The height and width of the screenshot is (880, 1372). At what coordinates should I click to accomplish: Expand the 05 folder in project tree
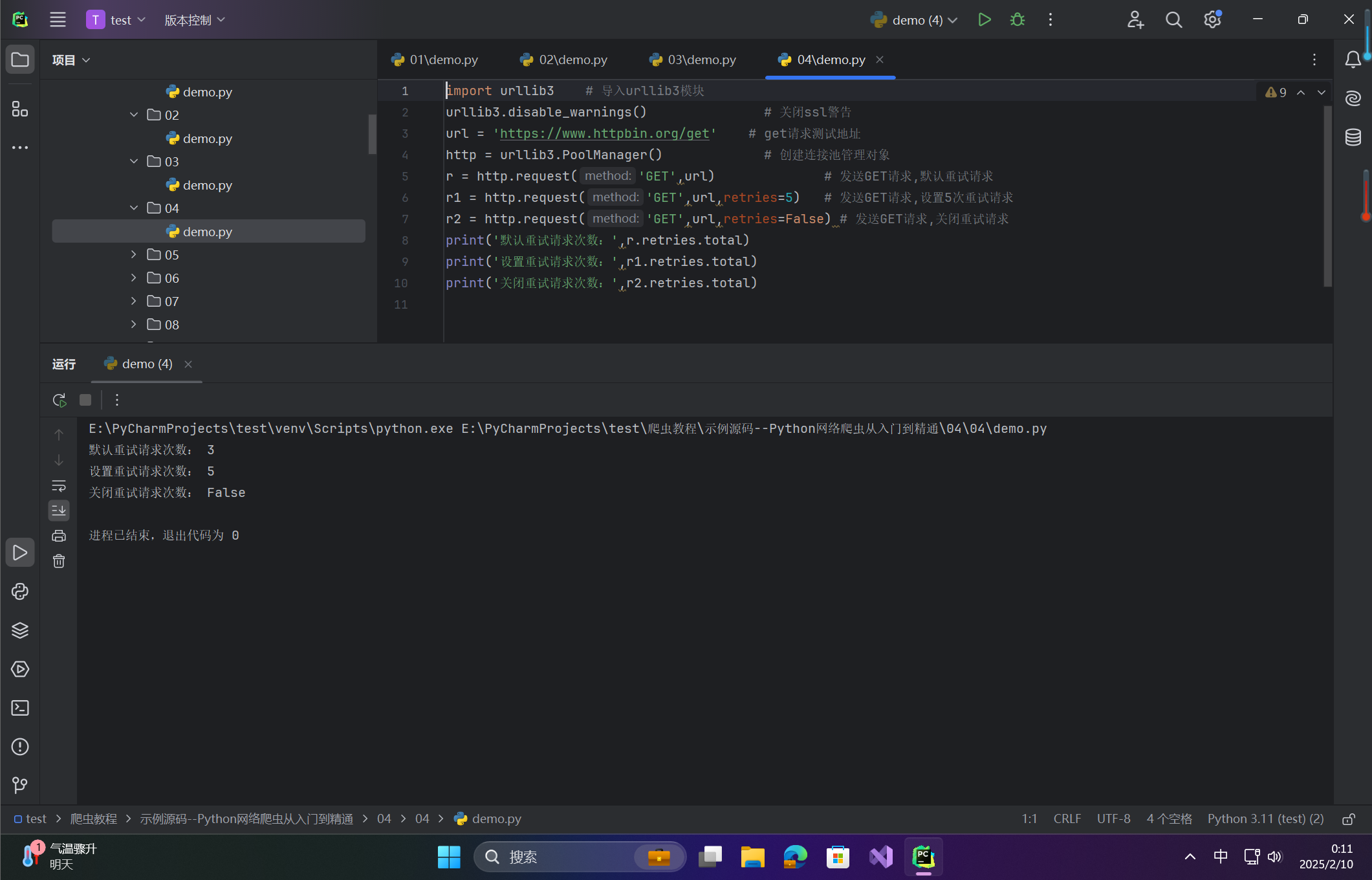click(134, 255)
